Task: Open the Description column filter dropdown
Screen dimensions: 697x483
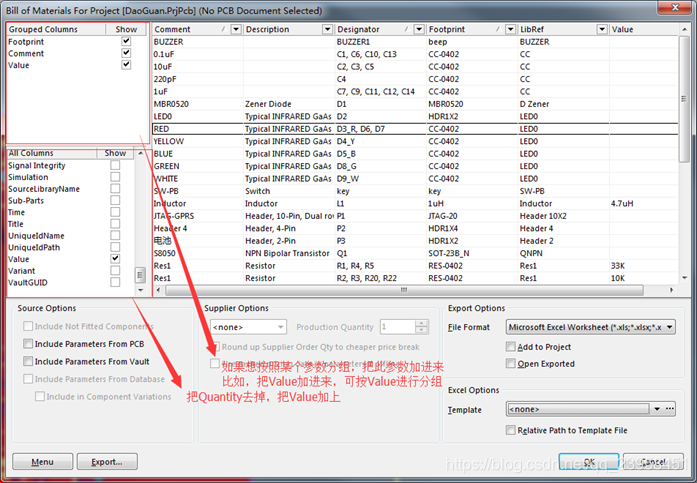Action: 328,29
